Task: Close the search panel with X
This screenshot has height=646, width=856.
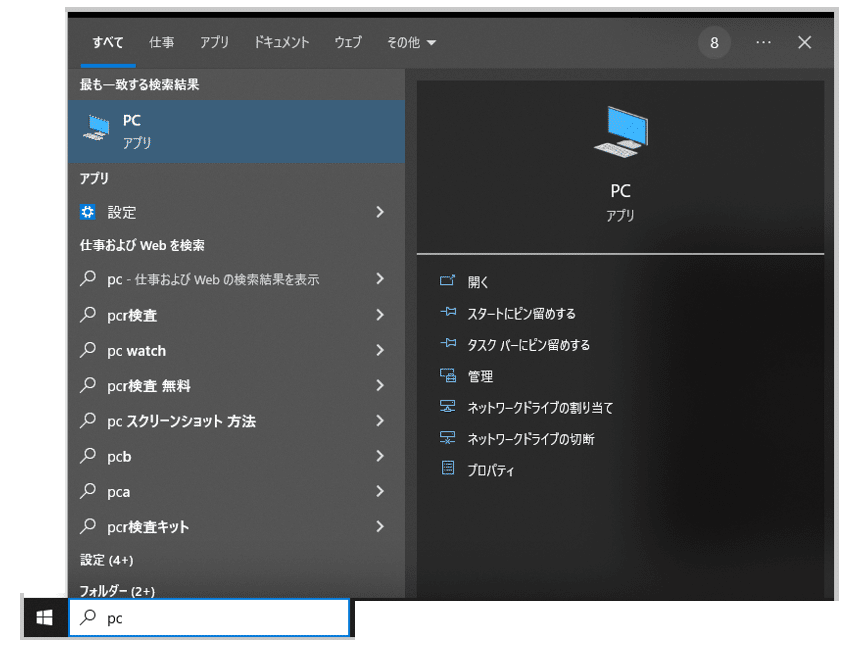Action: (804, 42)
